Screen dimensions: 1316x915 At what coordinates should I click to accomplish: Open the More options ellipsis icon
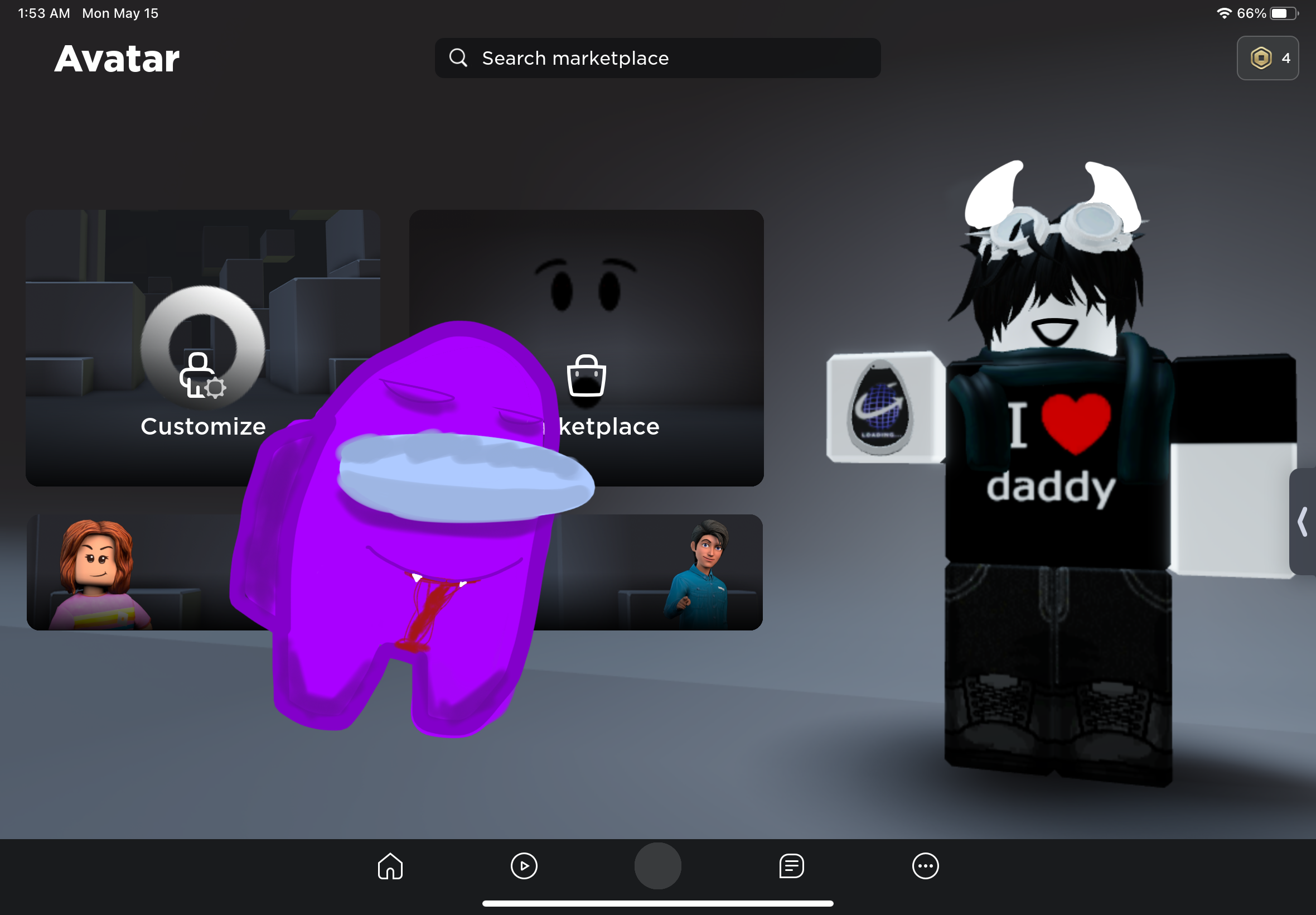tap(925, 866)
